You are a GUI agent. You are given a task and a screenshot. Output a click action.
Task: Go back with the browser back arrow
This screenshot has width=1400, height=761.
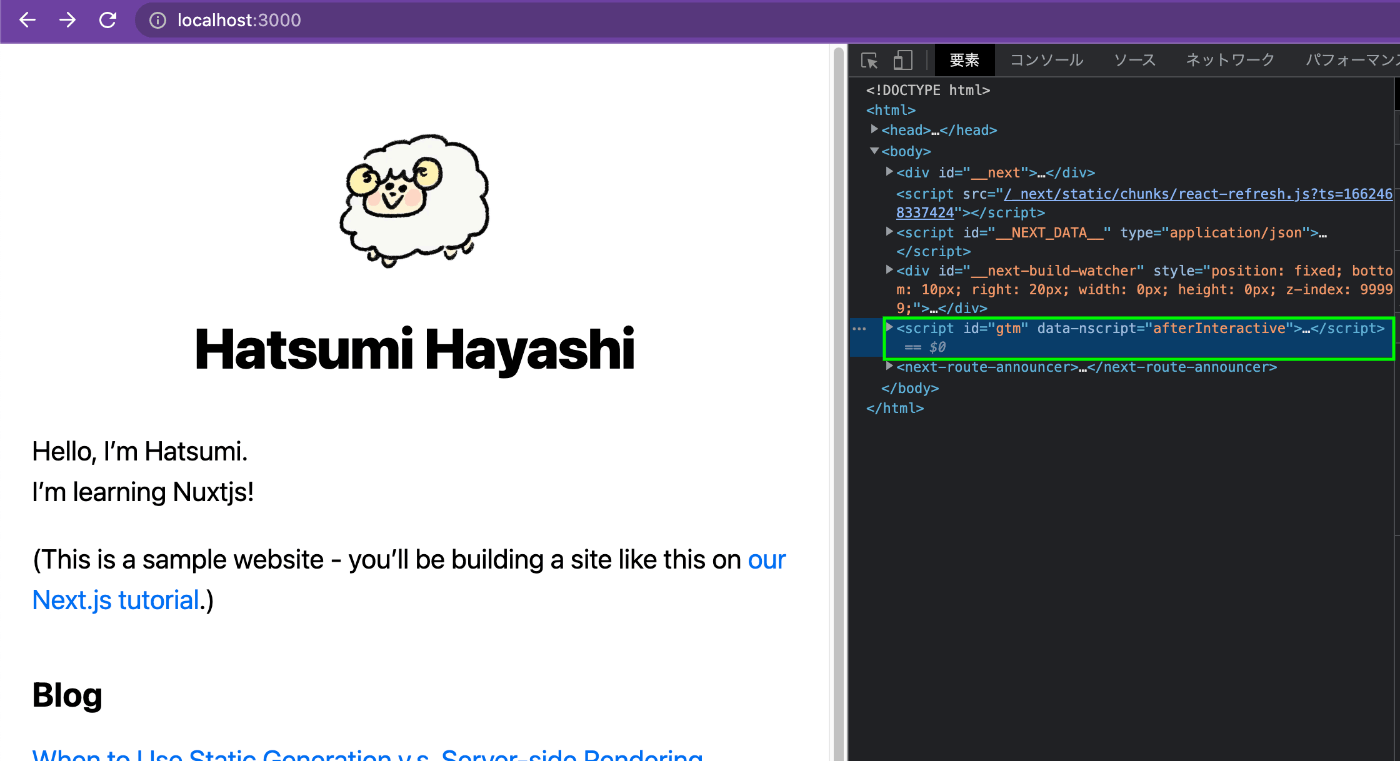click(x=27, y=20)
